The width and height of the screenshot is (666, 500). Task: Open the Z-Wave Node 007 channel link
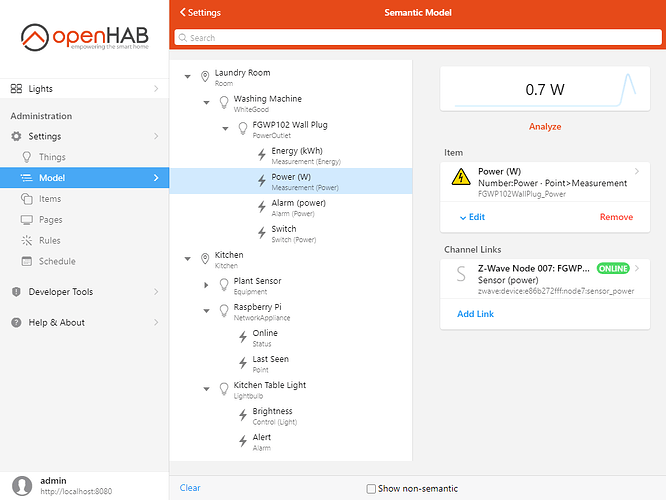pos(545,279)
